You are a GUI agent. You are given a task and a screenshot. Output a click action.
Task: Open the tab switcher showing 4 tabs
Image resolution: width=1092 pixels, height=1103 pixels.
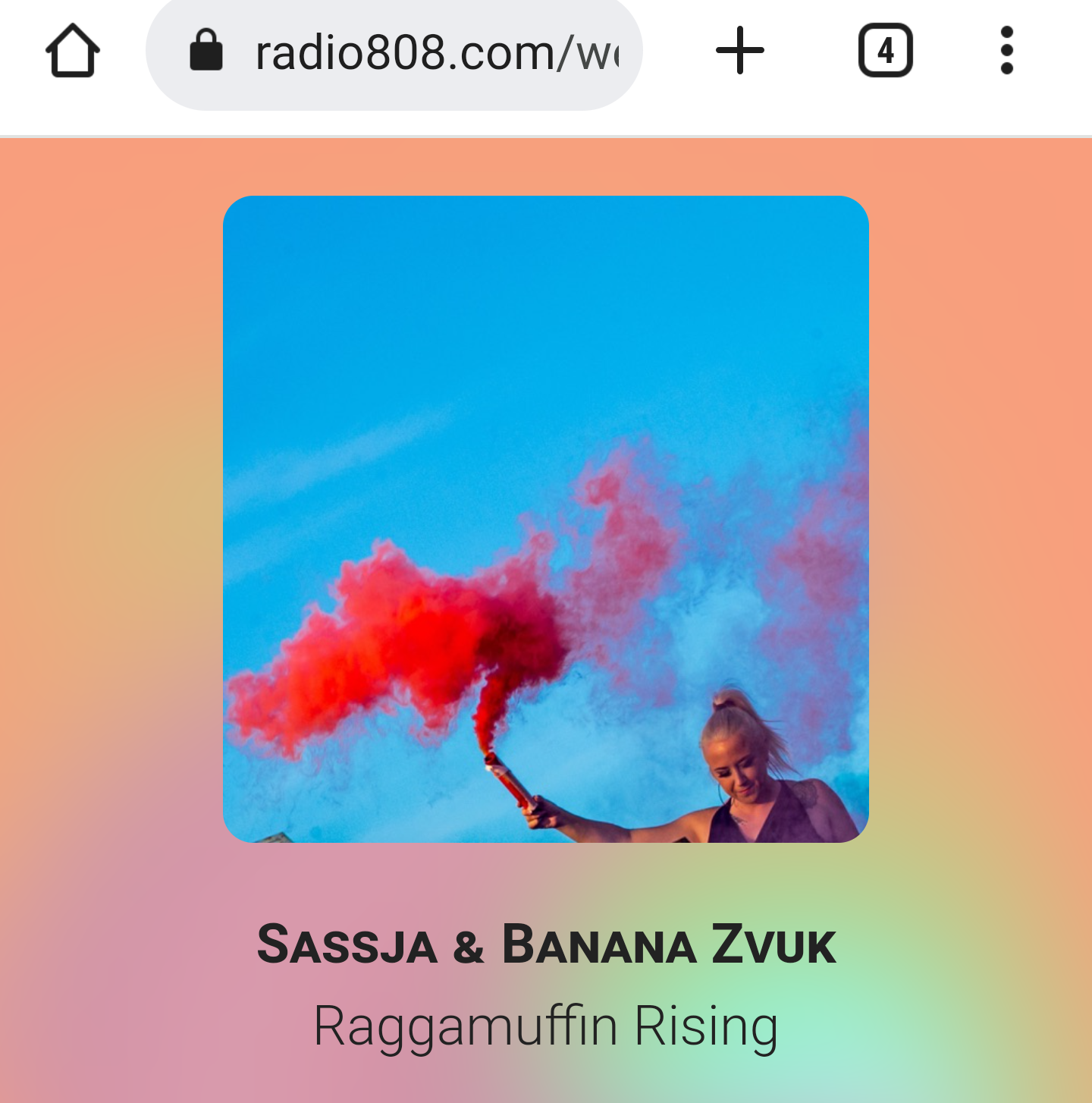(885, 51)
